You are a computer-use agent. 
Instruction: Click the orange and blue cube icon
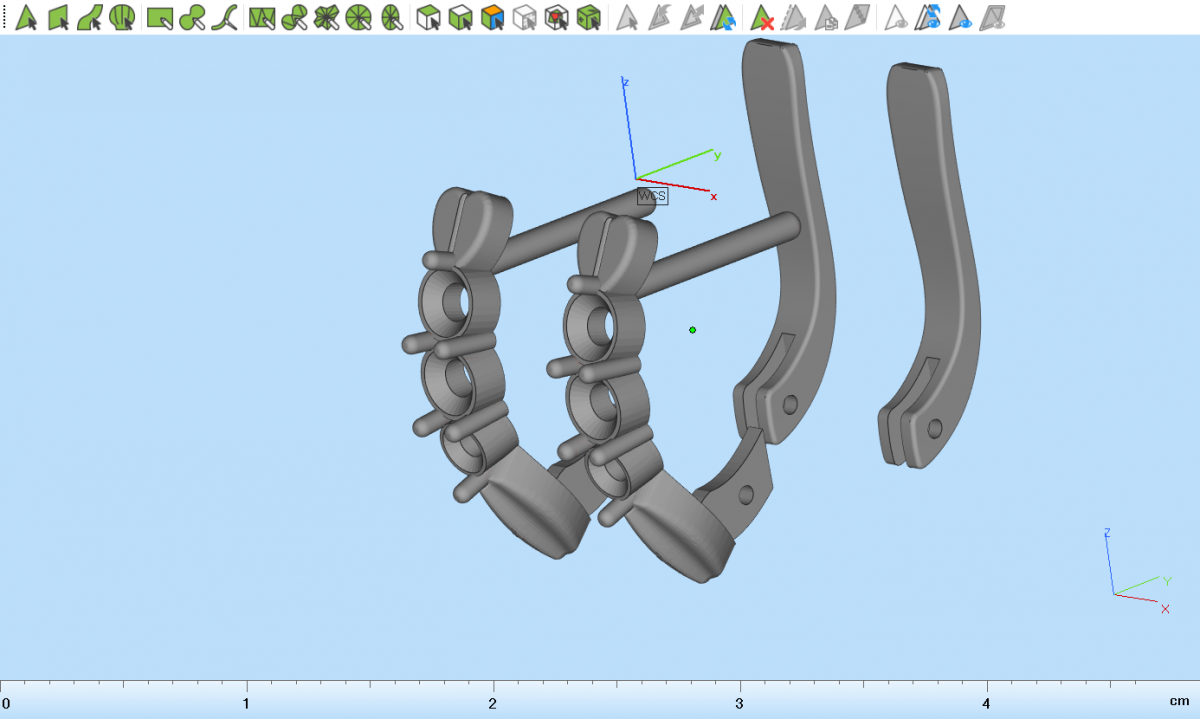click(492, 17)
